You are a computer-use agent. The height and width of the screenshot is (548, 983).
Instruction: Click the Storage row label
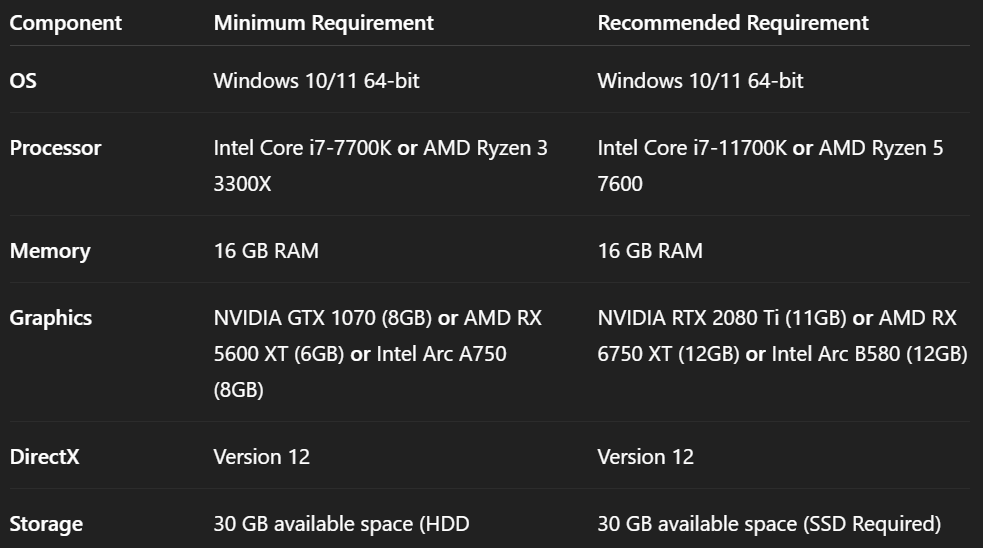point(46,524)
